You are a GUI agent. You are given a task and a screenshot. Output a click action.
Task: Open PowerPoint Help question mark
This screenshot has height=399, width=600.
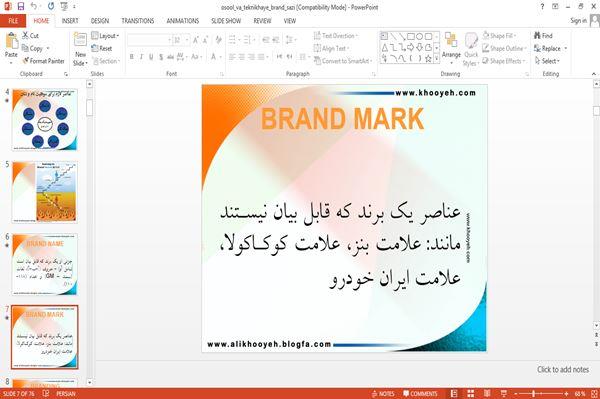(x=542, y=7)
